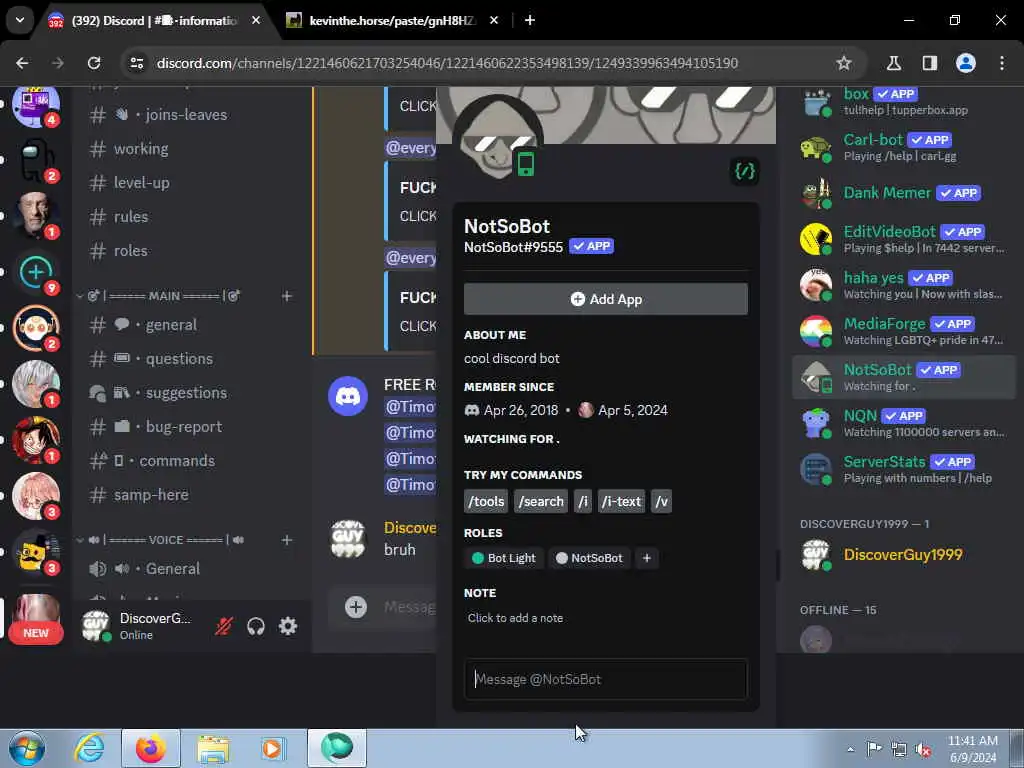The height and width of the screenshot is (768, 1024).
Task: Open the Windows Start menu
Action: (27, 748)
